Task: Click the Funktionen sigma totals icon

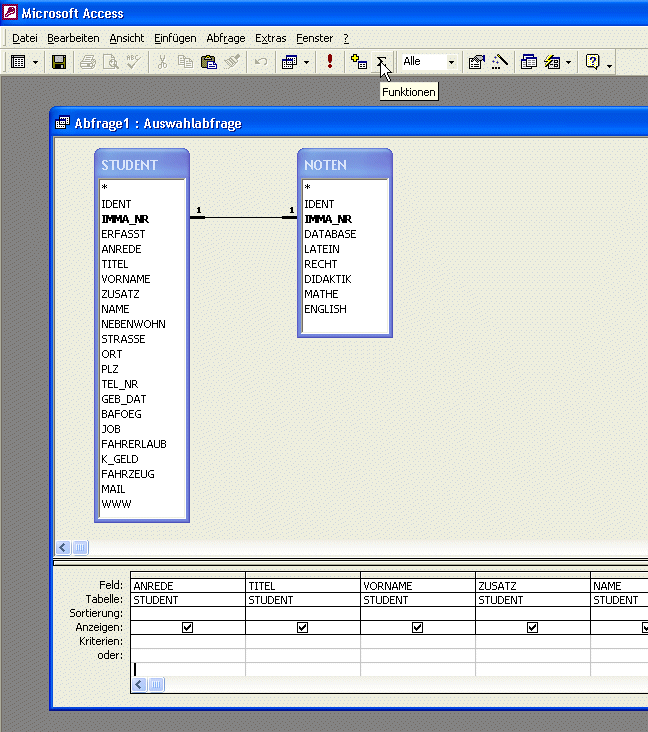Action: point(381,62)
